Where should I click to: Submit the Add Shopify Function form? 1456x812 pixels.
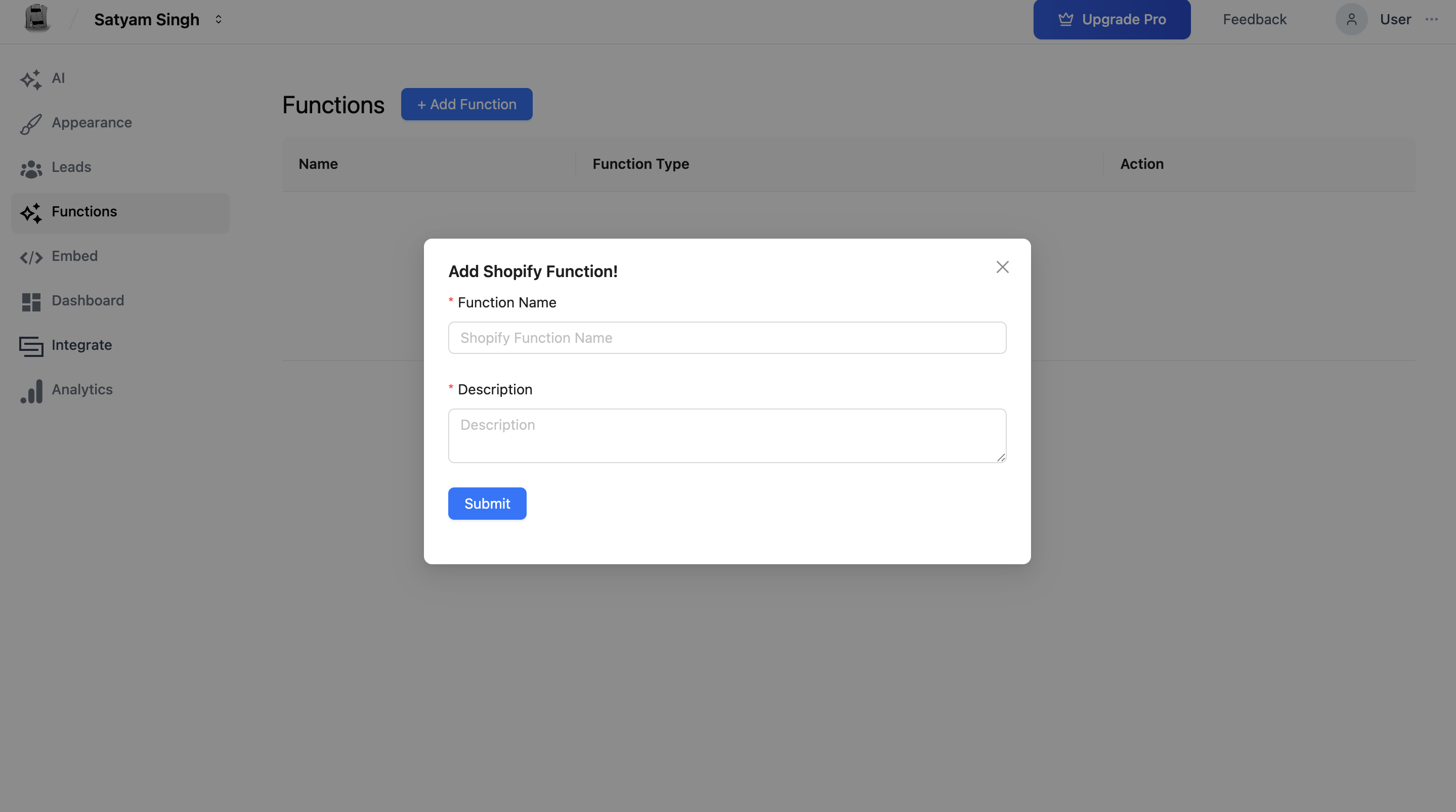[487, 504]
